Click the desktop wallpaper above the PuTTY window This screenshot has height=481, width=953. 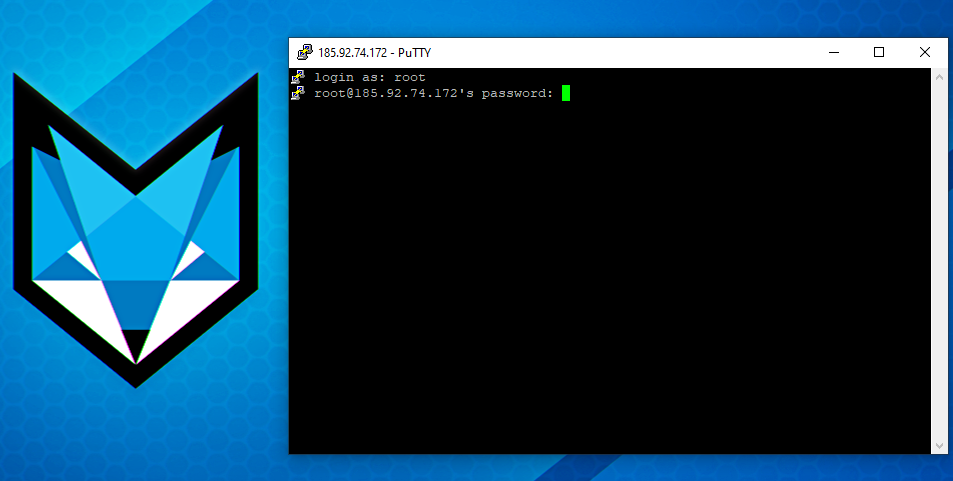[x=600, y=18]
